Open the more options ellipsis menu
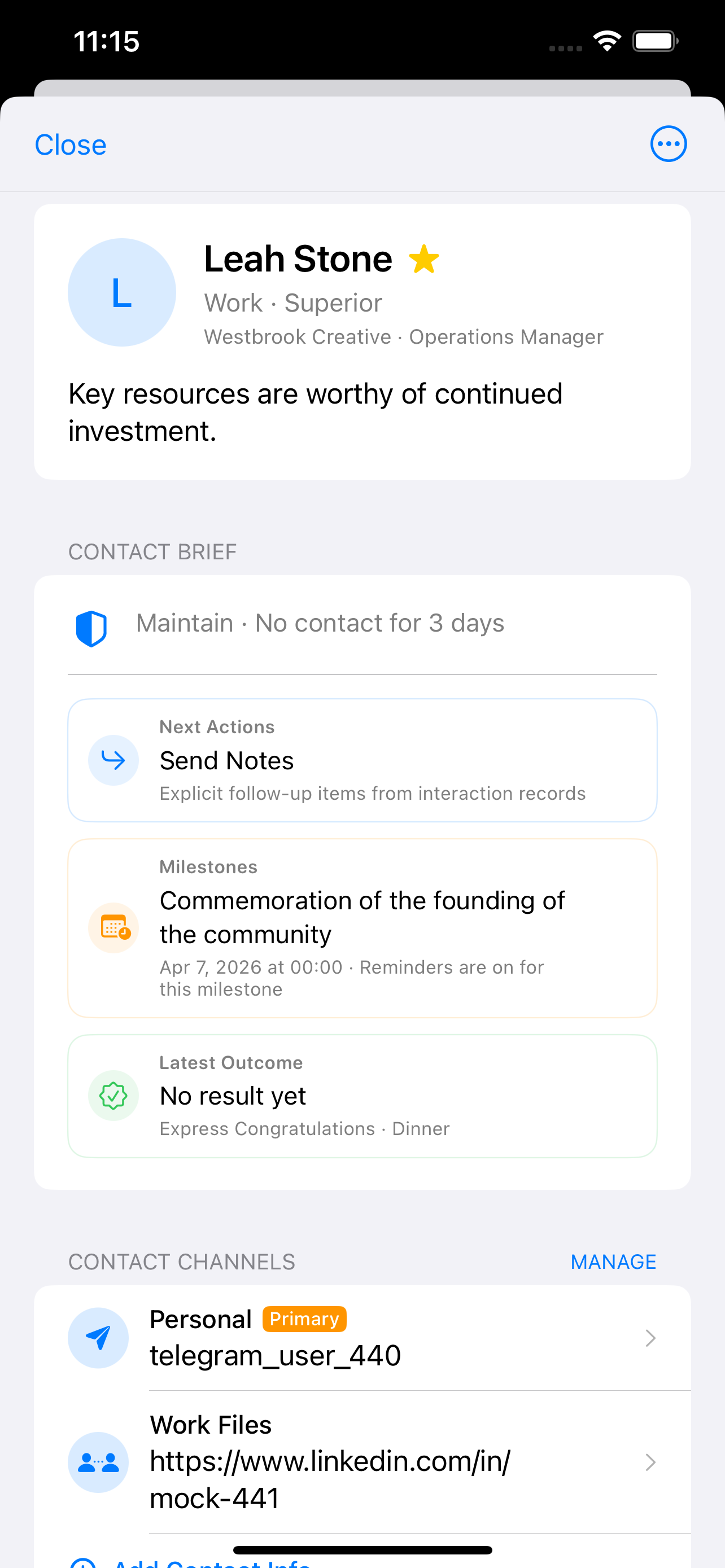 pos(668,144)
